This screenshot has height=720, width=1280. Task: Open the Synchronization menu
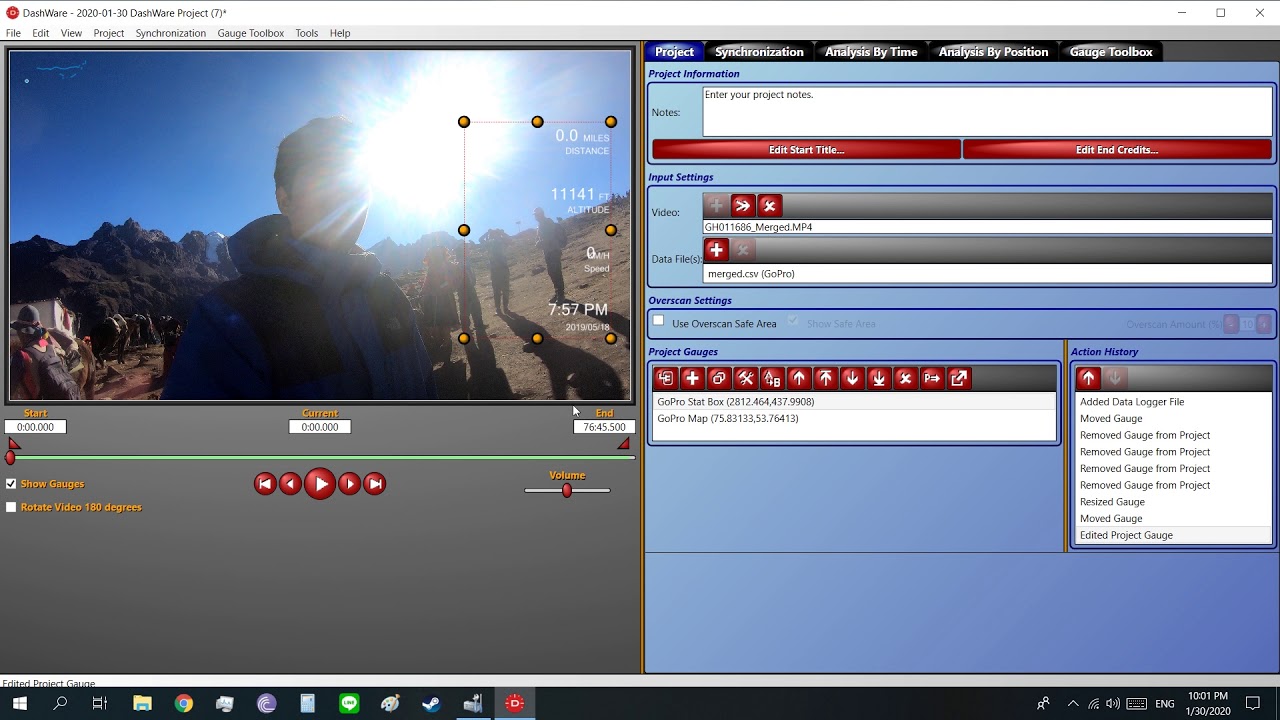(x=171, y=33)
